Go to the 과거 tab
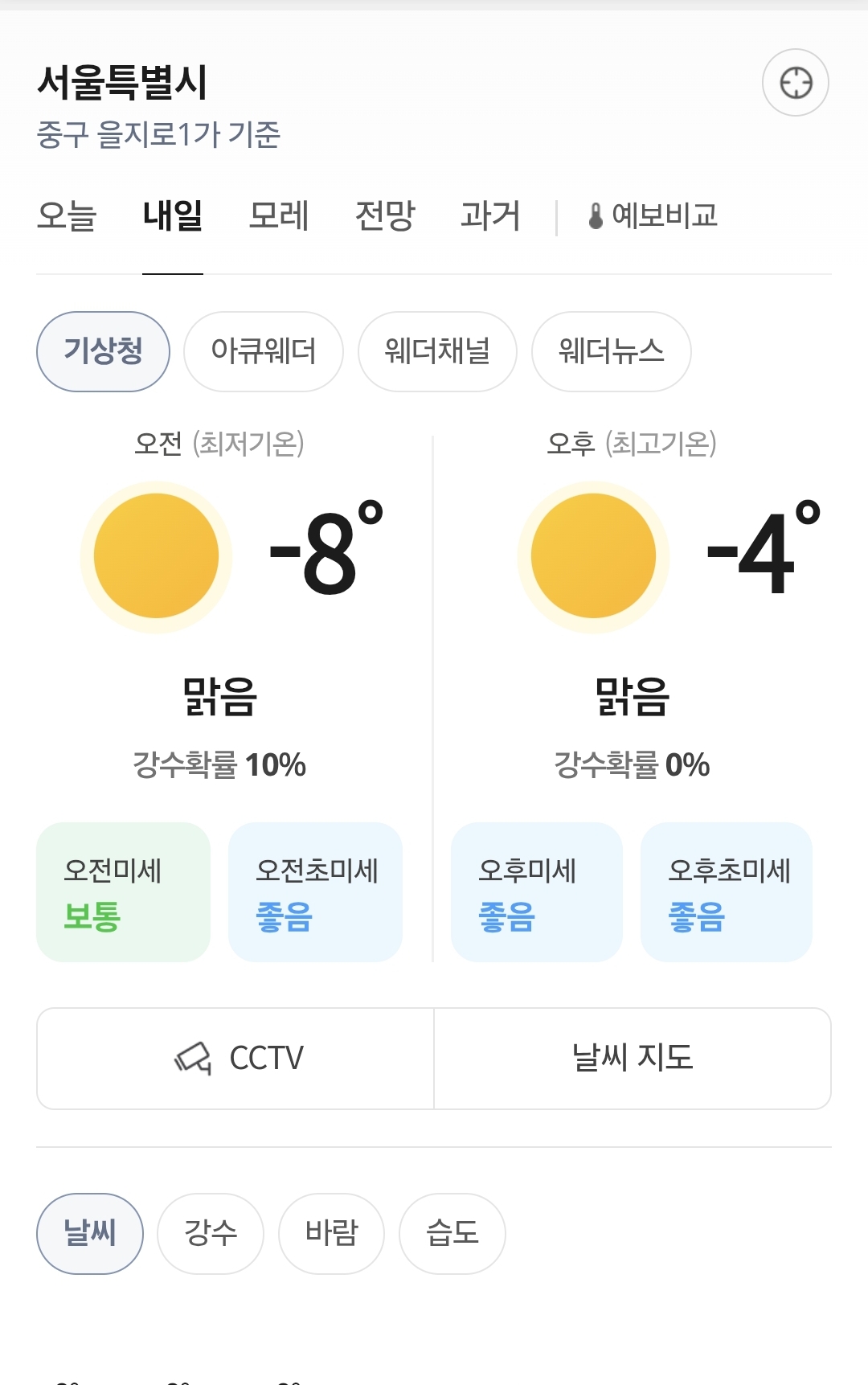Viewport: 868px width, 1385px height. click(x=490, y=215)
